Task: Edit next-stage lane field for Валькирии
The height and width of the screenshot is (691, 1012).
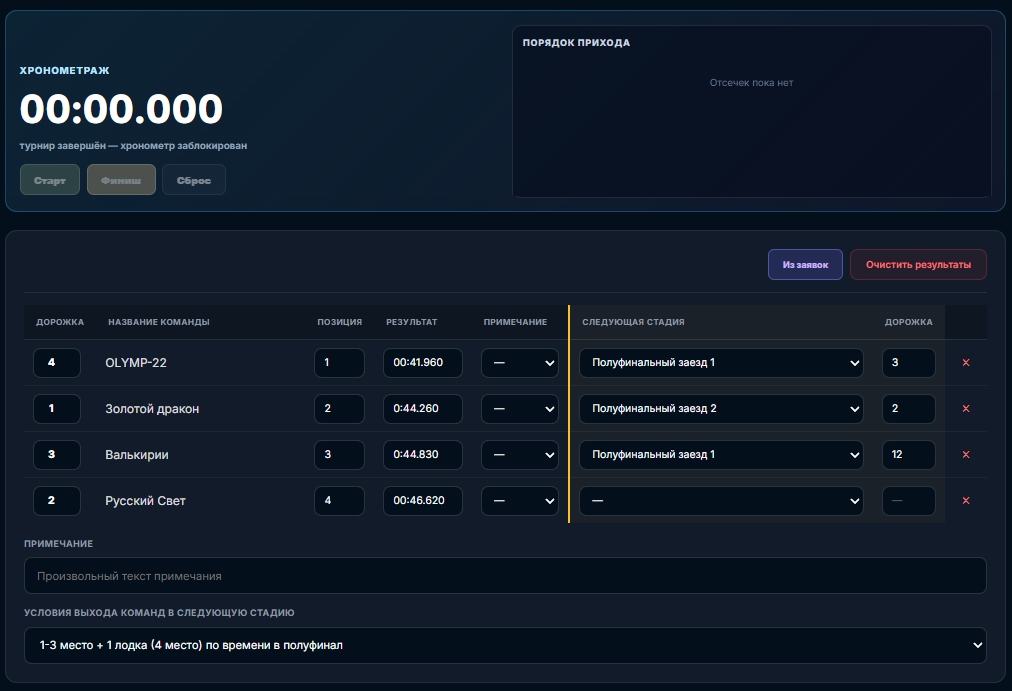Action: pyautogui.click(x=909, y=455)
